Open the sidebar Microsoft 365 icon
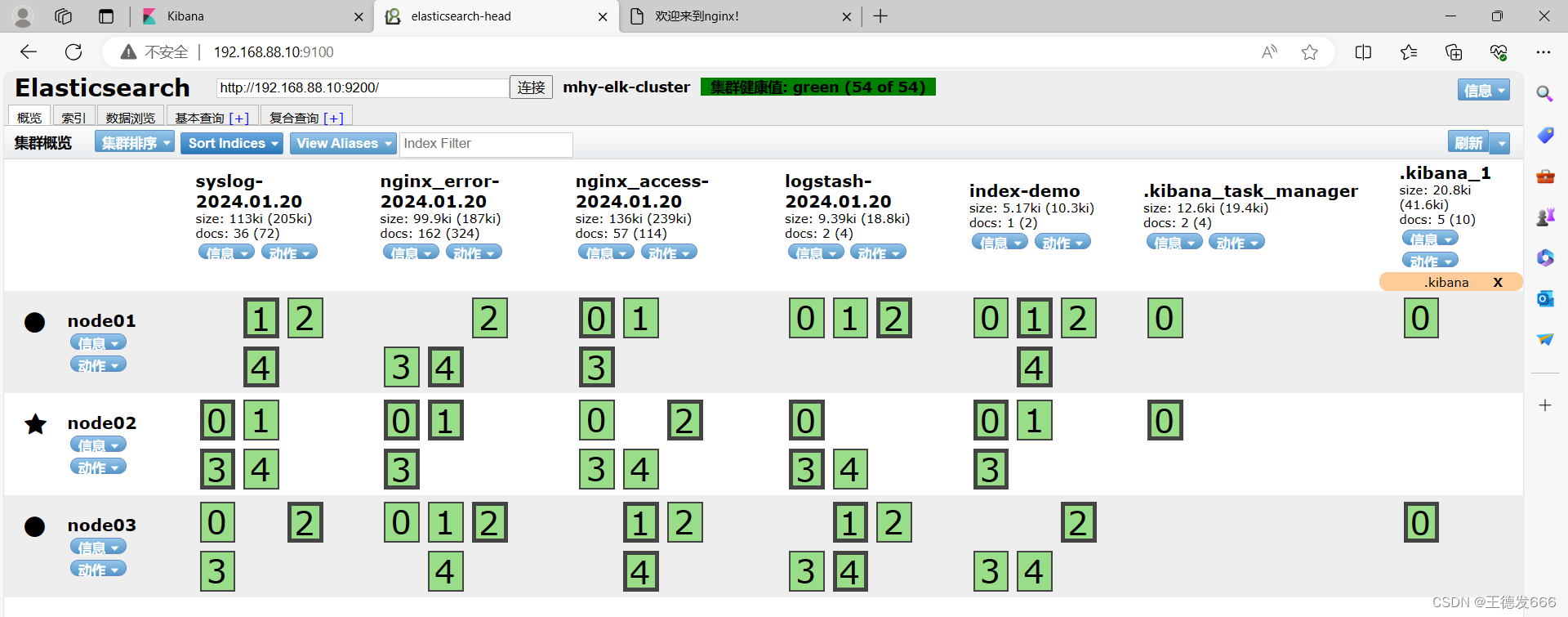The image size is (1568, 617). tap(1545, 257)
